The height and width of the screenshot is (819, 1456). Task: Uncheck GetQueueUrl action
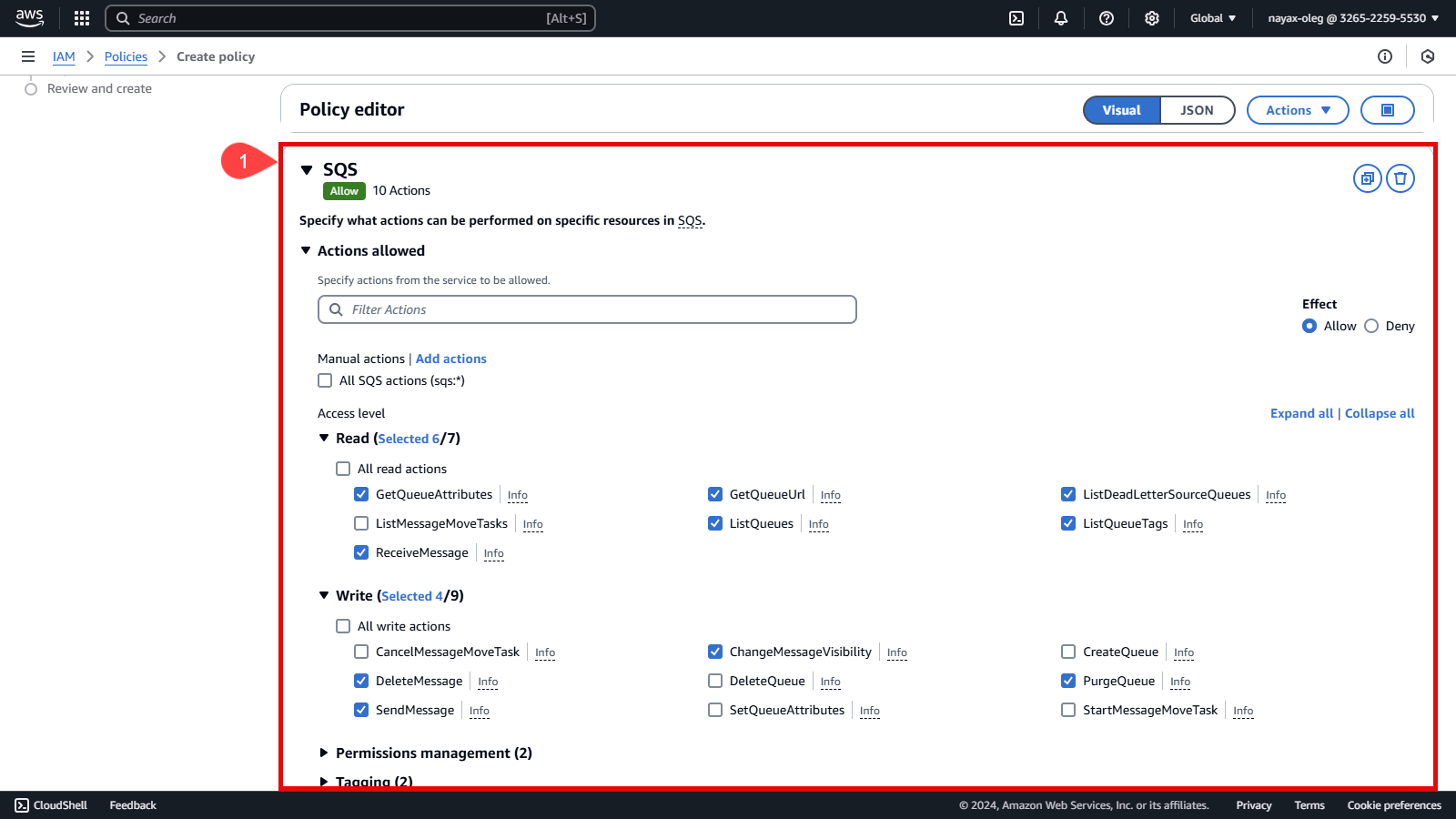715,494
